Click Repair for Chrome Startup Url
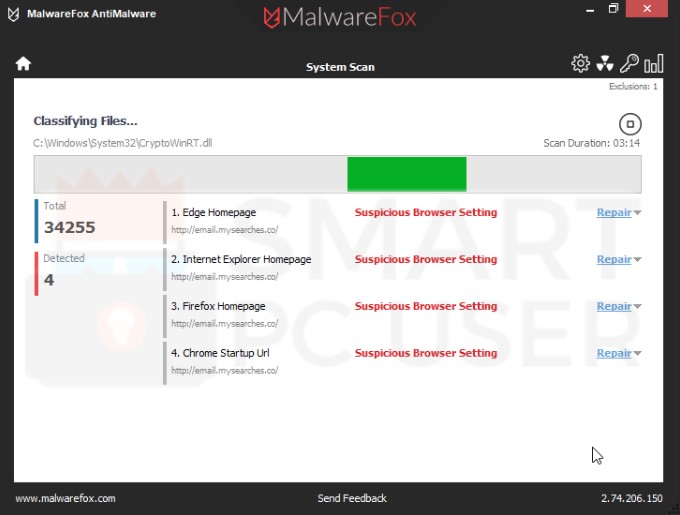The image size is (680, 515). coord(614,353)
